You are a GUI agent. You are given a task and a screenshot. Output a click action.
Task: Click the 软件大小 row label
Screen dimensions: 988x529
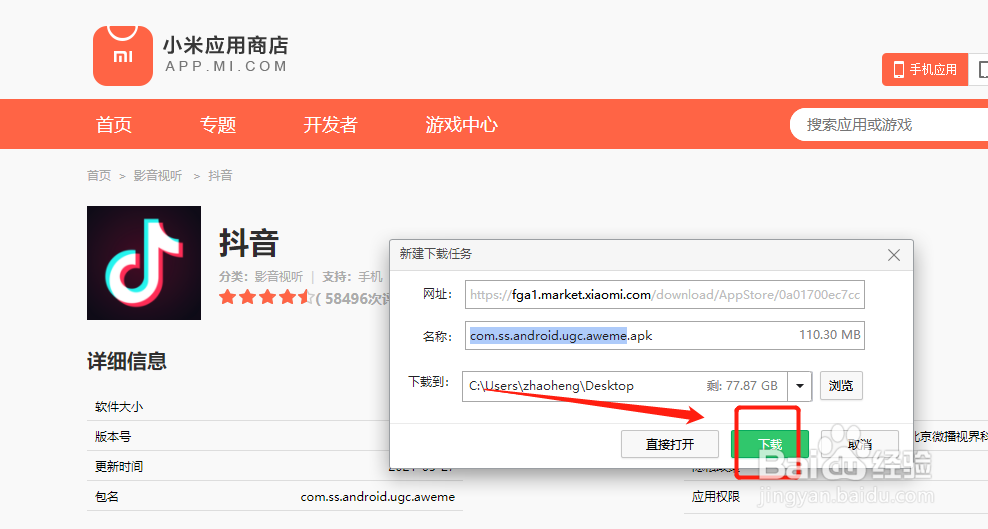[119, 407]
